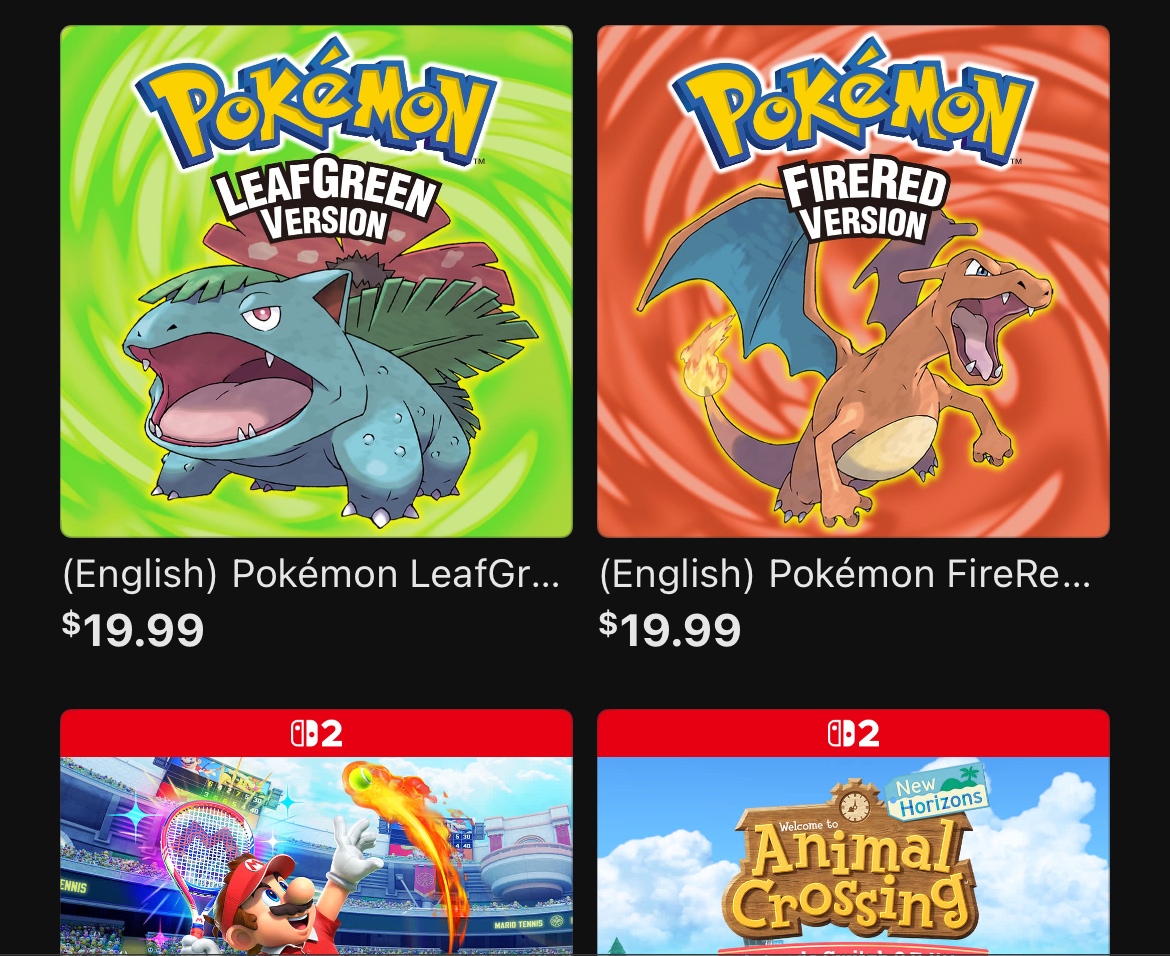Select the (English) Pokémon LeafGreen title link
This screenshot has width=1170, height=956.
tap(311, 575)
